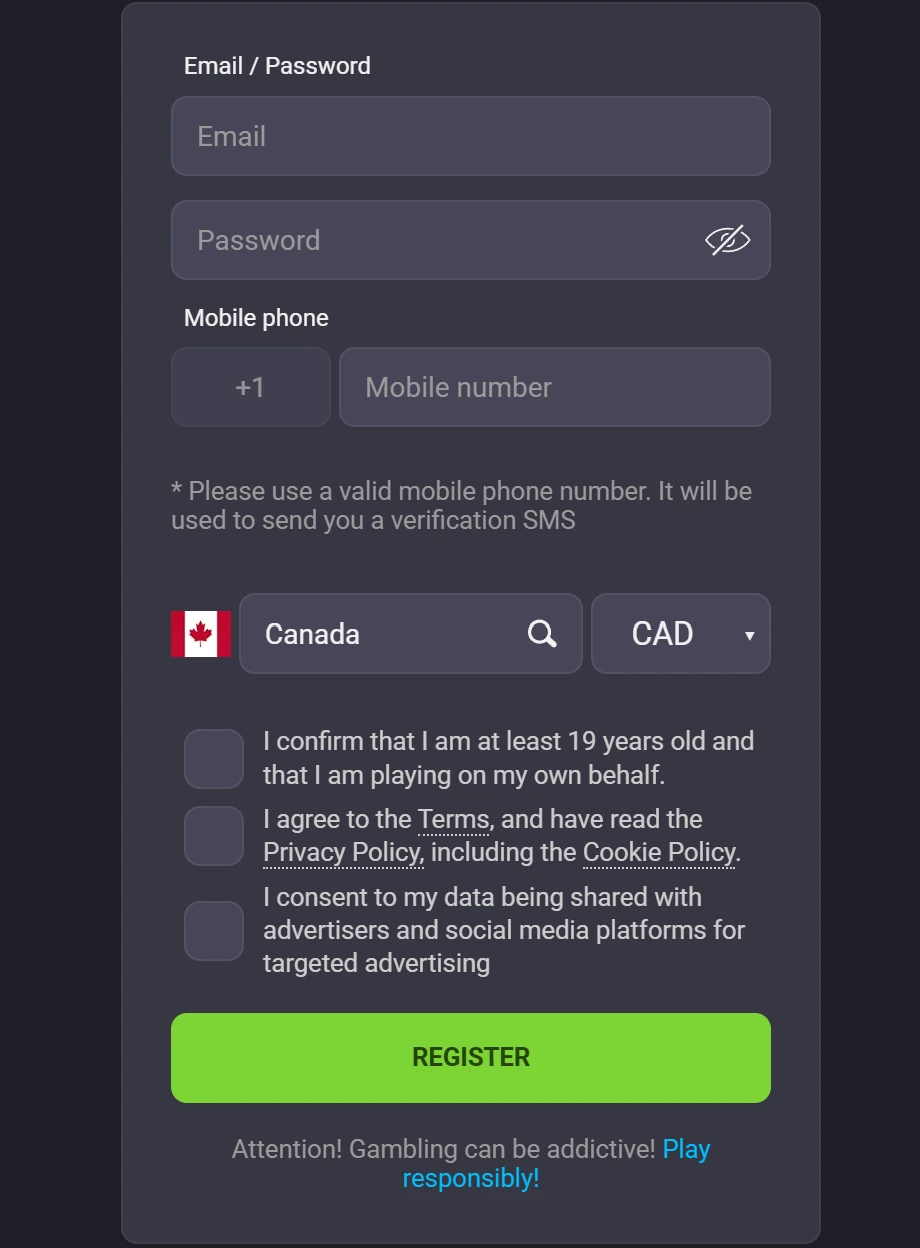Click the Email input field
This screenshot has height=1248, width=920.
(x=471, y=136)
